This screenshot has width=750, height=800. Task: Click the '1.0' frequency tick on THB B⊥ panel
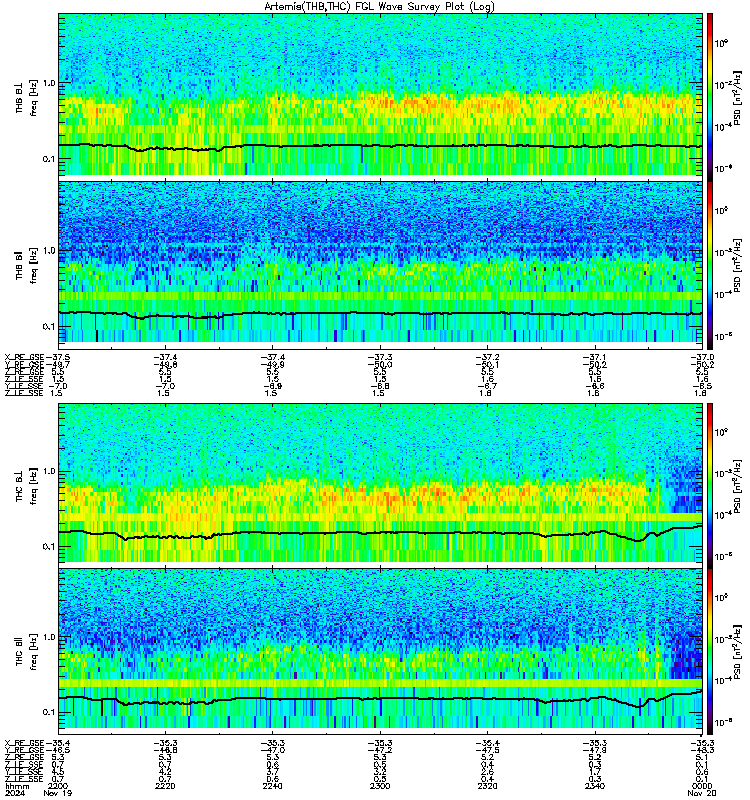click(49, 83)
